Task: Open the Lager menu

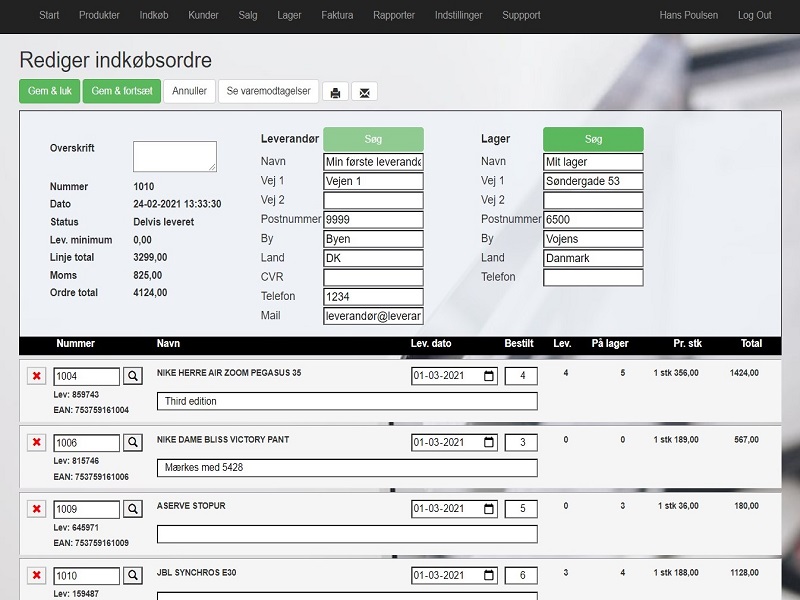Action: pos(289,15)
